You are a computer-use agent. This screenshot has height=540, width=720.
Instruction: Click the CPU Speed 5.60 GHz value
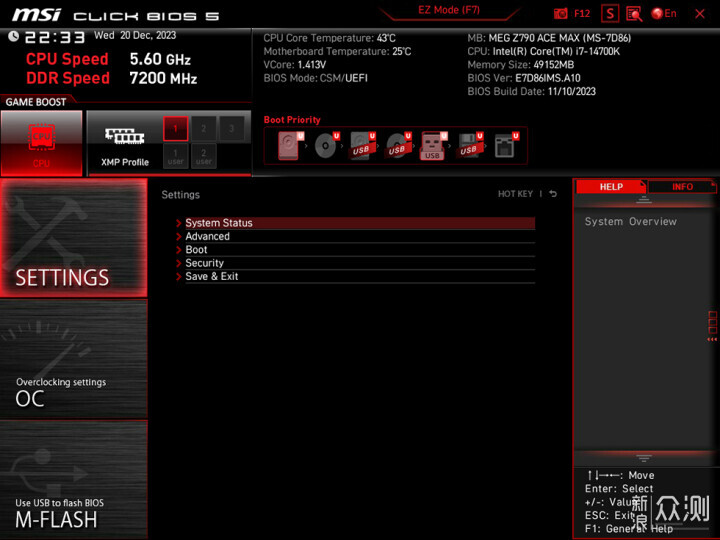[x=160, y=59]
